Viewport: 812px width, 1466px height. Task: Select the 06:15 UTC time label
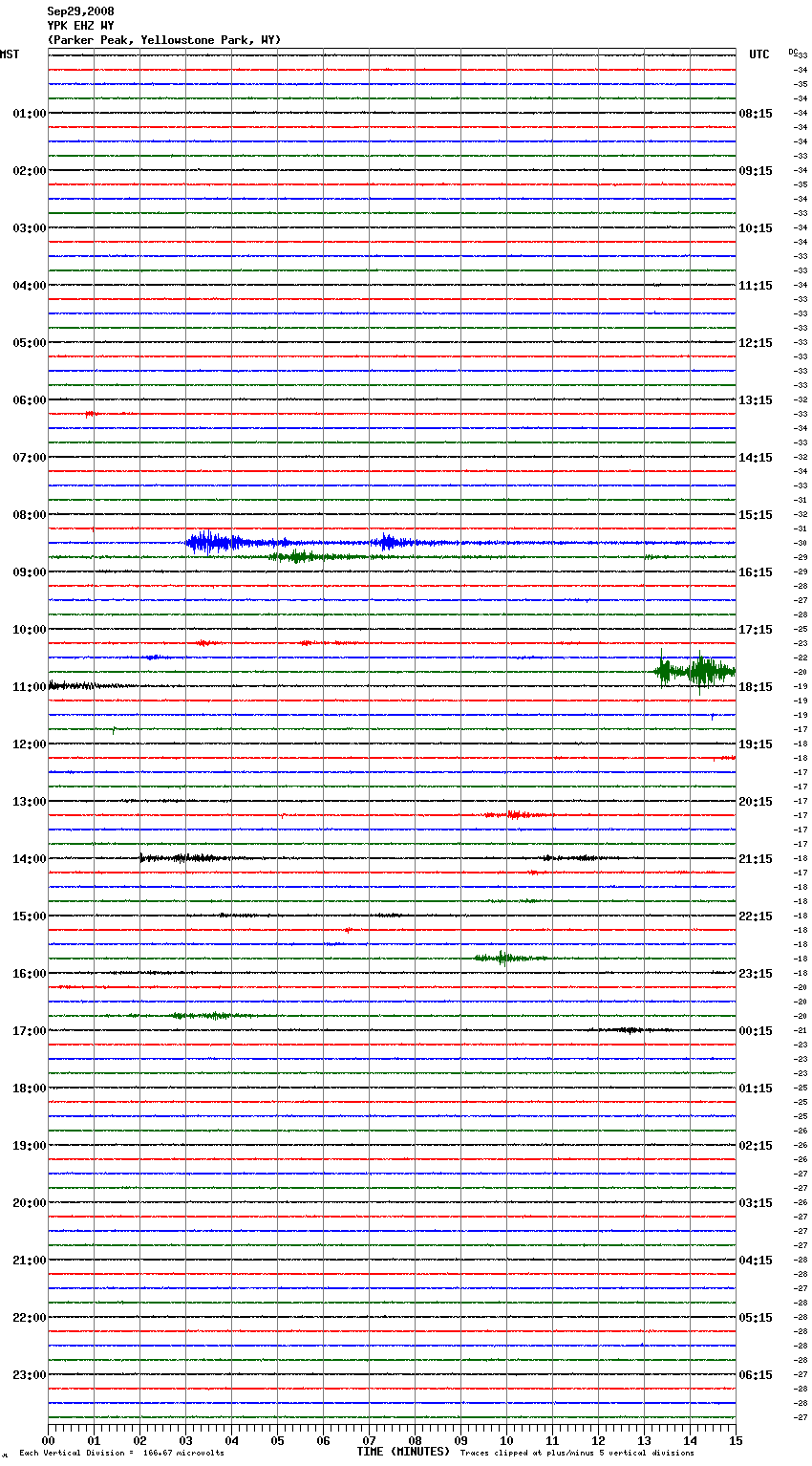click(756, 1375)
